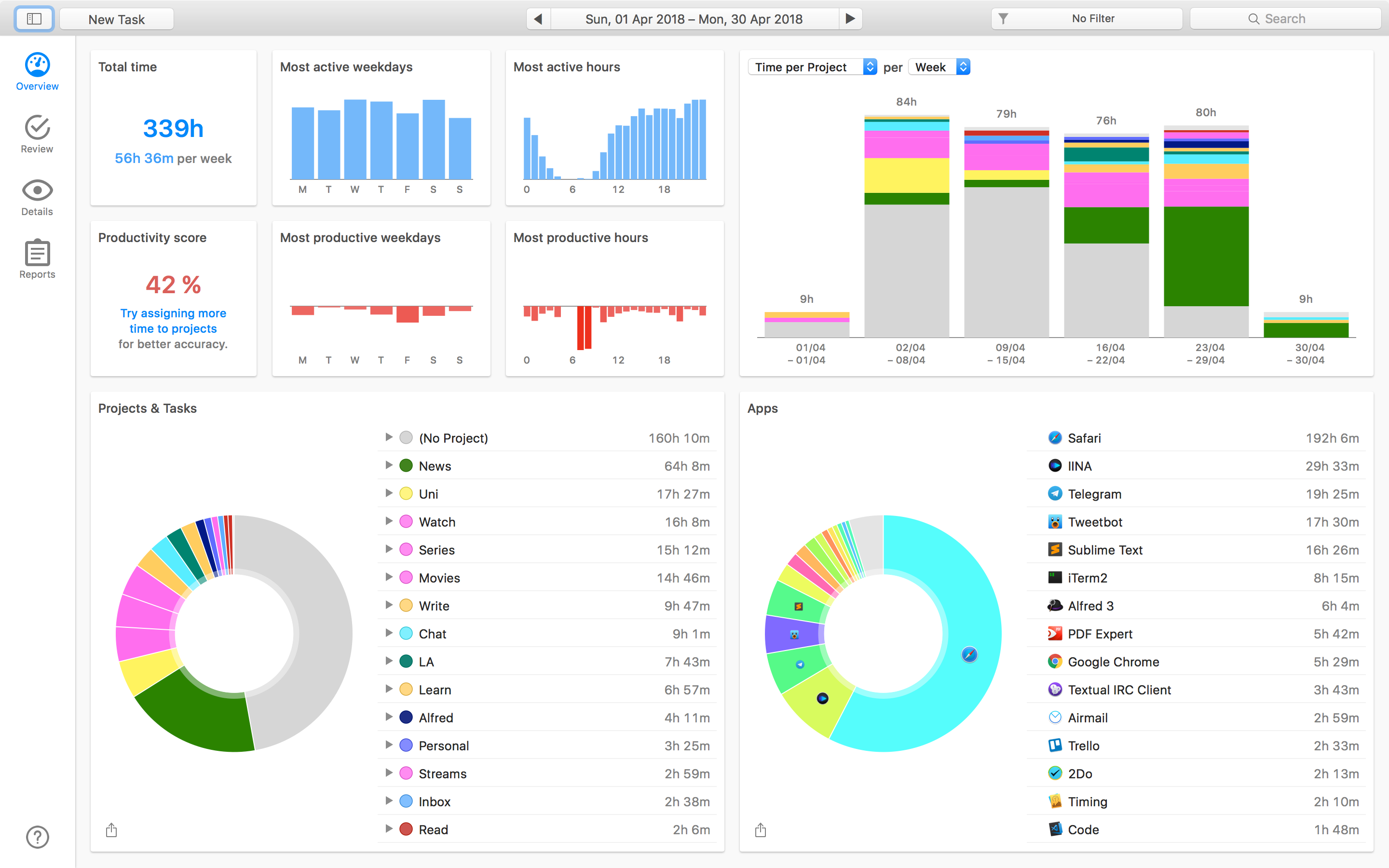Open the Time per Project dropdown
Screen dimensions: 1389x868
[812, 67]
